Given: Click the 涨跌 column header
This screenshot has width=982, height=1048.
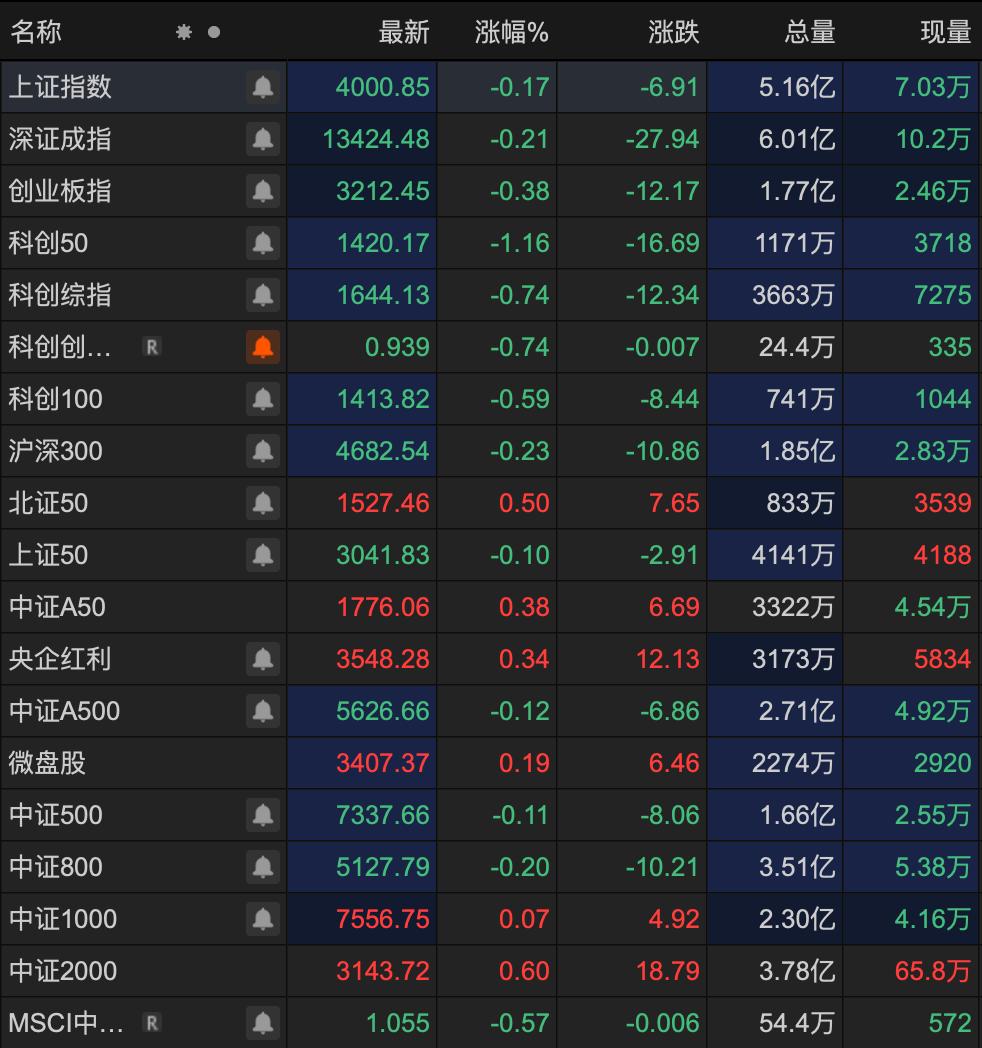Looking at the screenshot, I should point(674,32).
